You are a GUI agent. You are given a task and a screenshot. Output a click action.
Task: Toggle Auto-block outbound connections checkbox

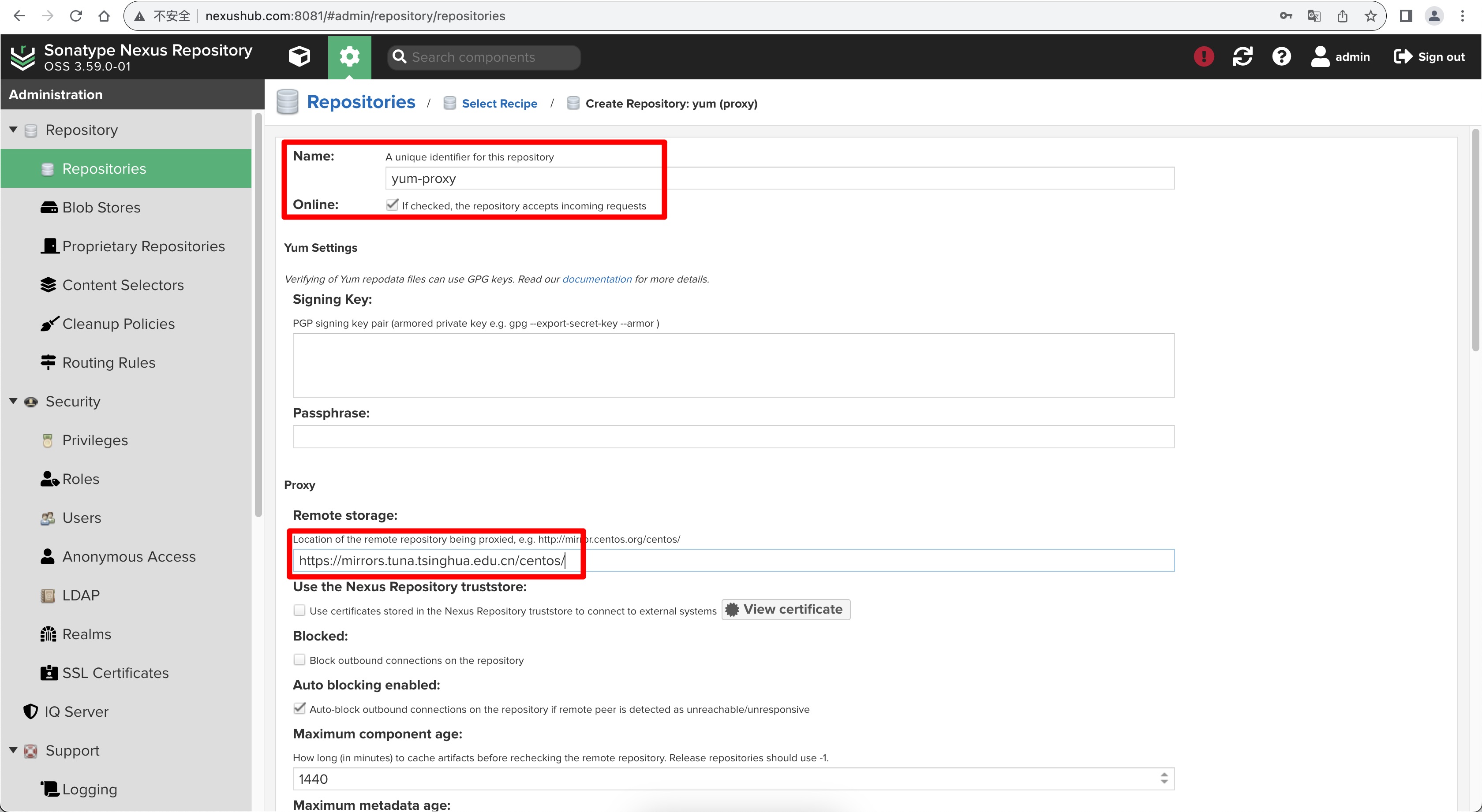tap(299, 708)
